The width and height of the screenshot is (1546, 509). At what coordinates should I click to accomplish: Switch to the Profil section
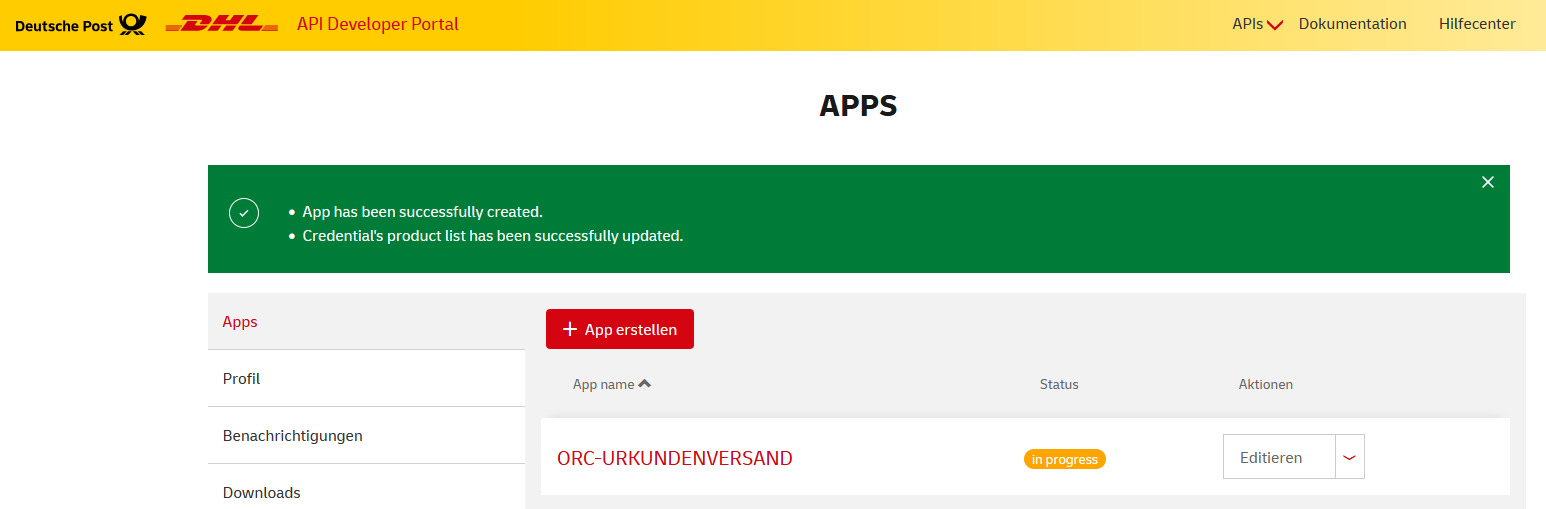pos(241,379)
